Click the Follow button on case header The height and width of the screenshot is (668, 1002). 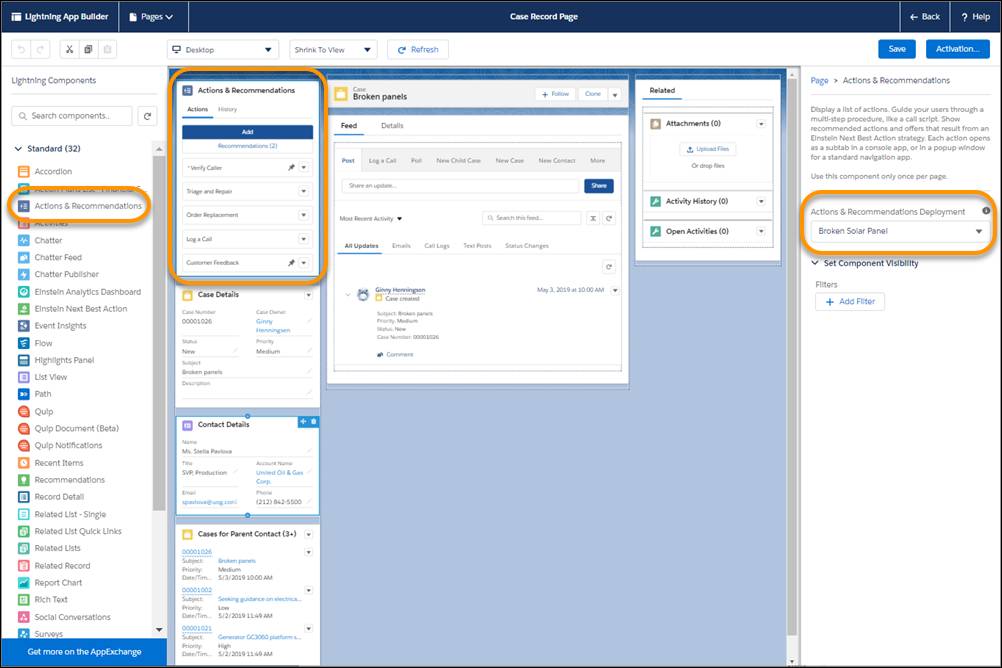[555, 94]
